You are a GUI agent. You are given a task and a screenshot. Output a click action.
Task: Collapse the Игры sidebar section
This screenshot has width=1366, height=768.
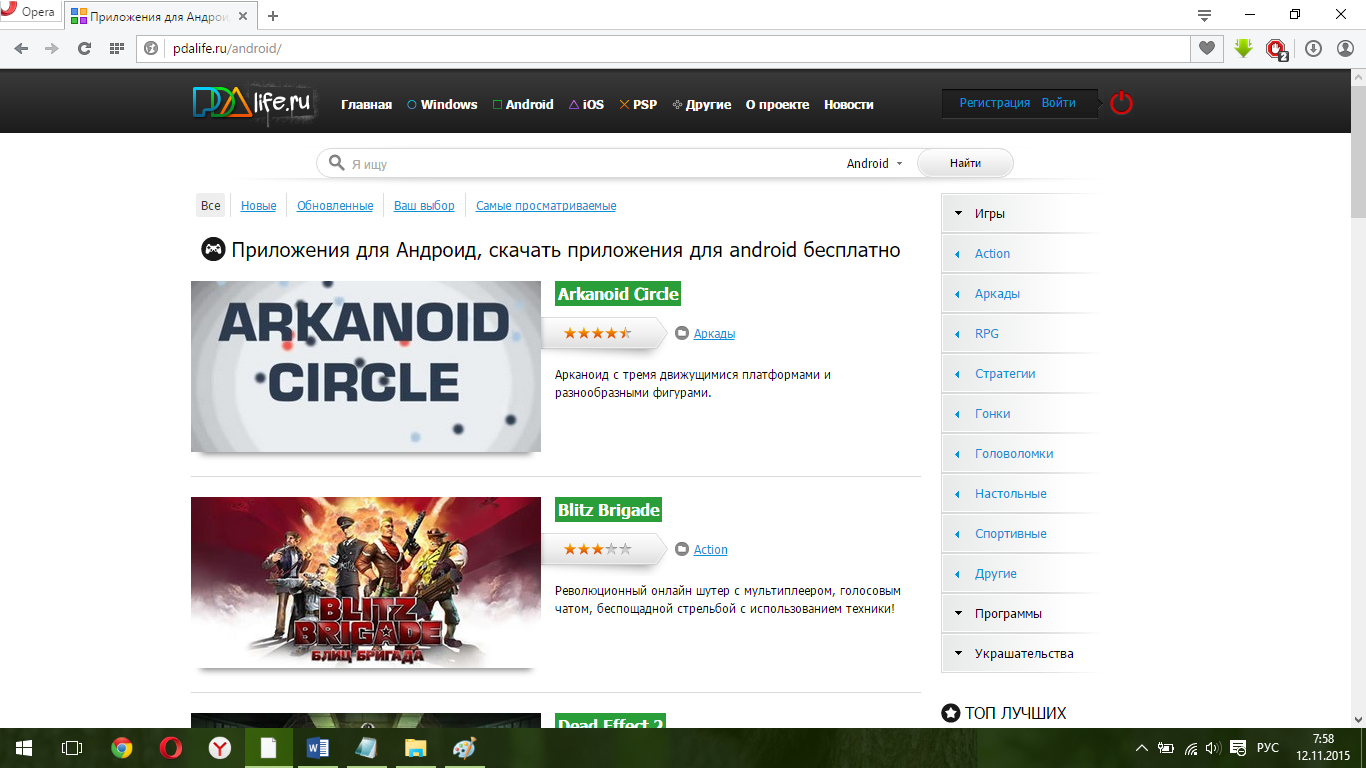[1018, 214]
